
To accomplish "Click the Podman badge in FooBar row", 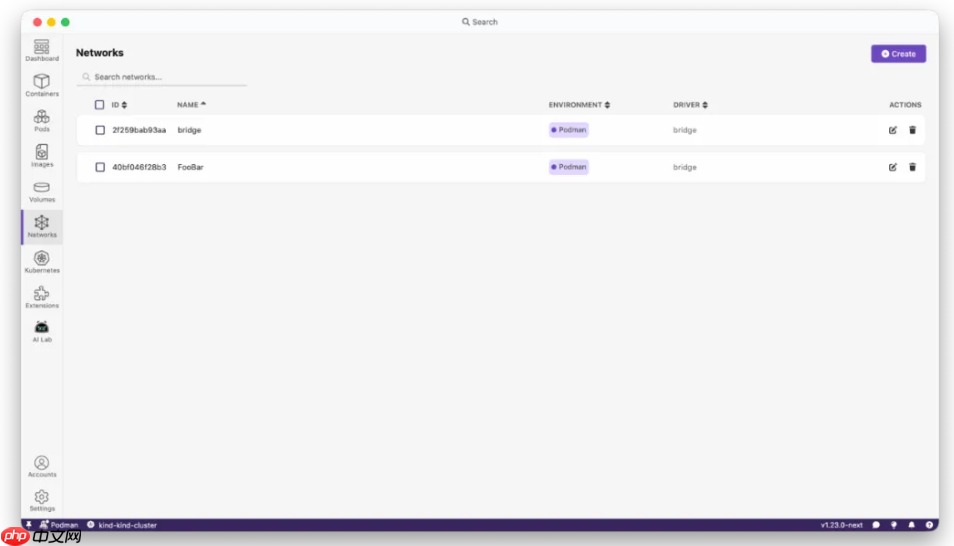I will 568,167.
